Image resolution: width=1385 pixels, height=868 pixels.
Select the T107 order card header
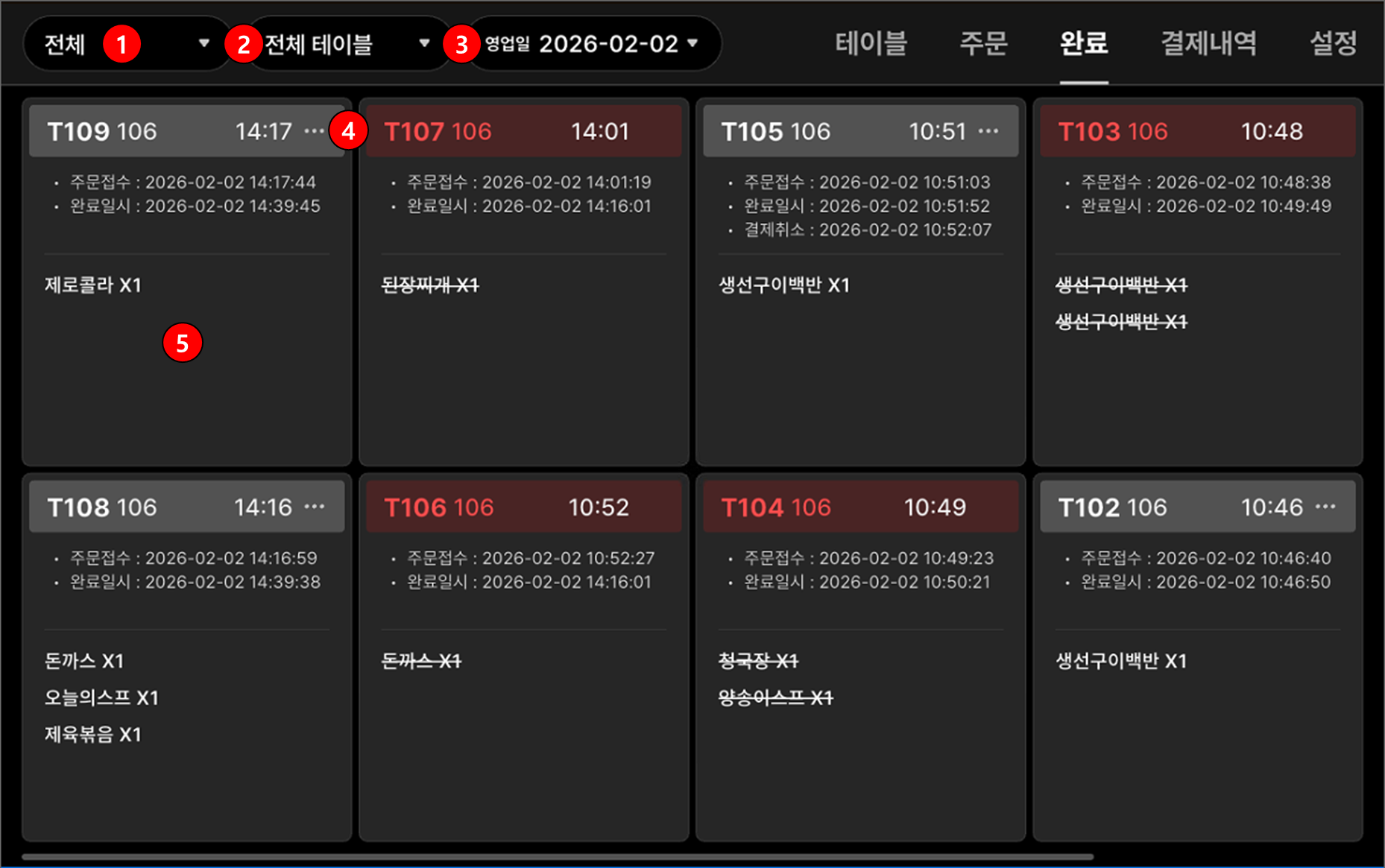(x=523, y=131)
